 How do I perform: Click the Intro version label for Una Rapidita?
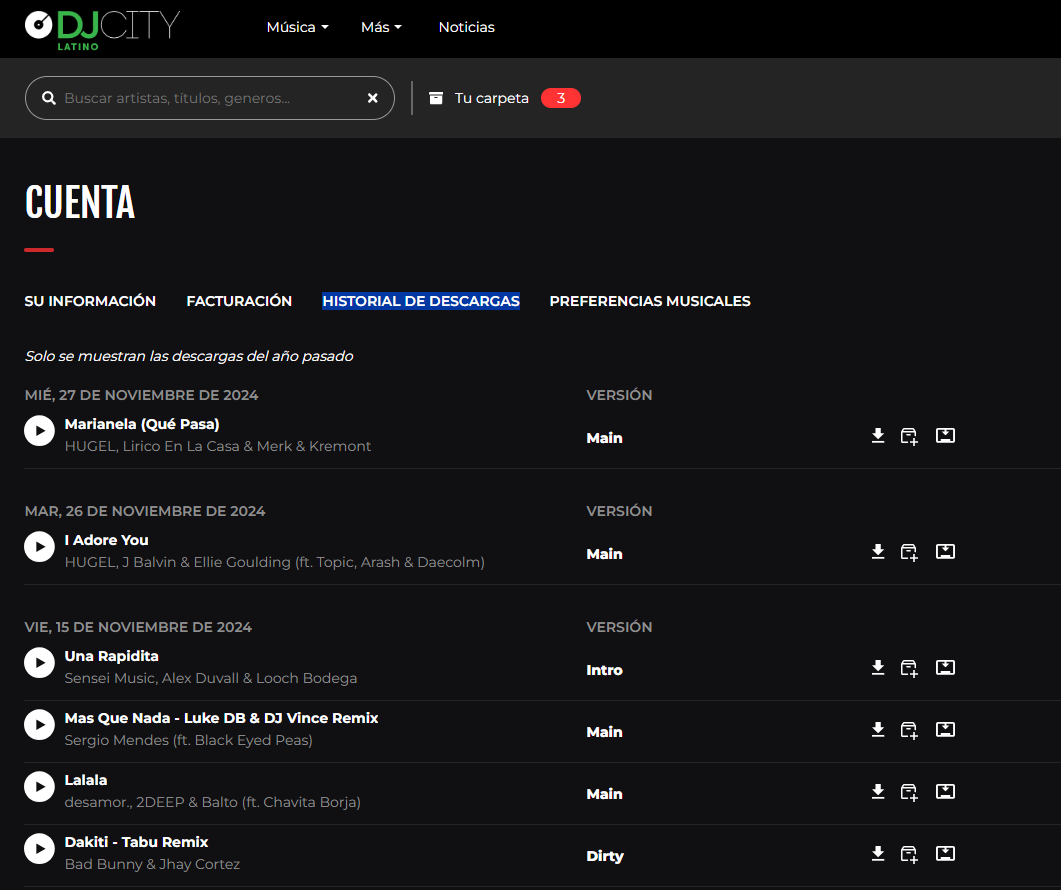tap(604, 670)
